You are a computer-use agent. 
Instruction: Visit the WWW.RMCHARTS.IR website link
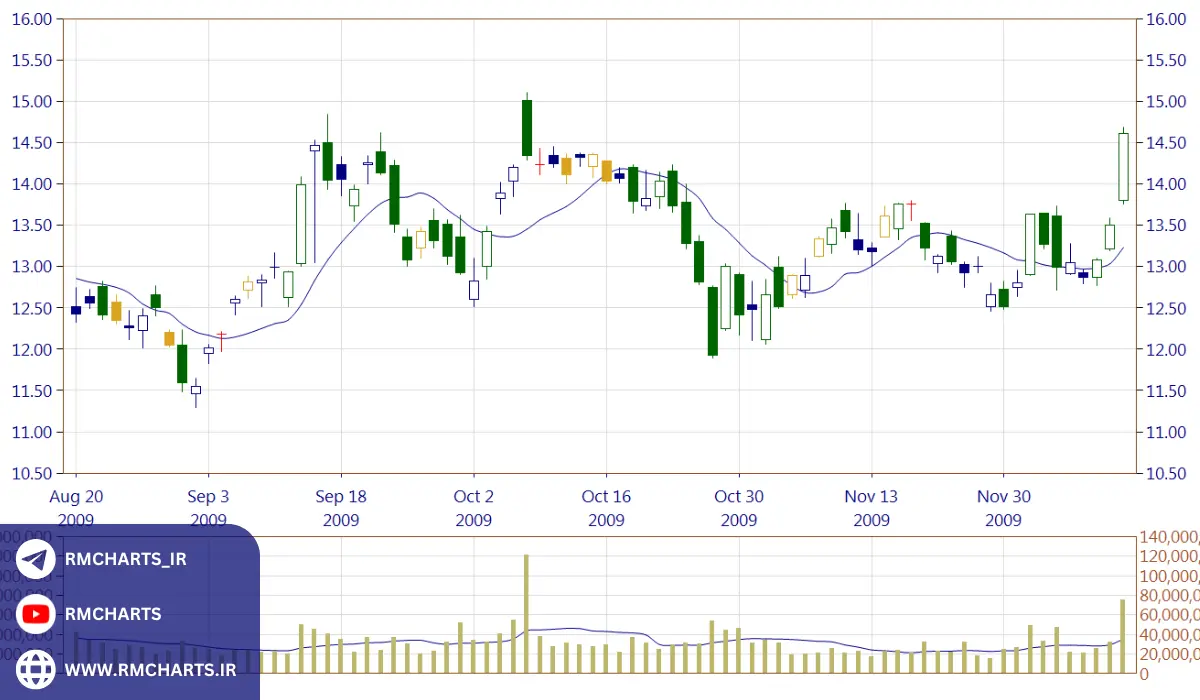150,669
